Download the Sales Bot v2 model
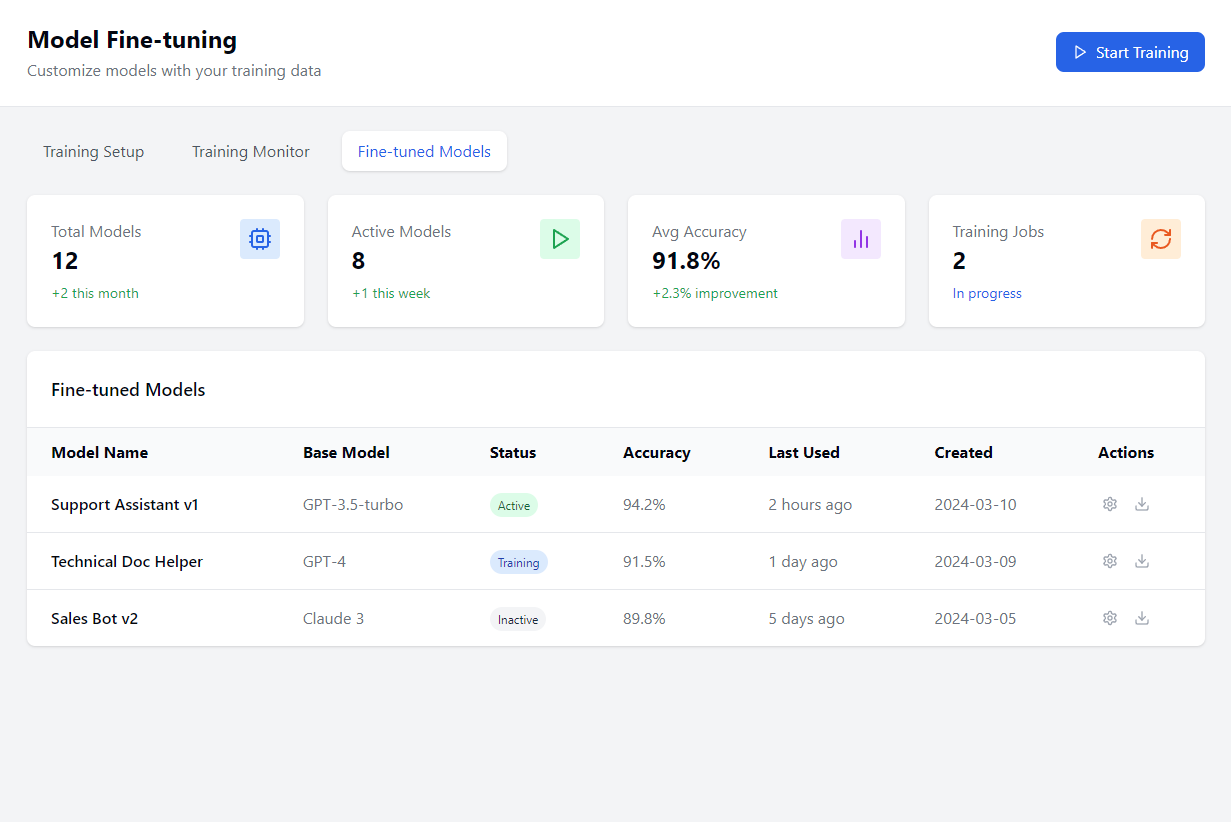The width and height of the screenshot is (1231, 822). point(1142,618)
